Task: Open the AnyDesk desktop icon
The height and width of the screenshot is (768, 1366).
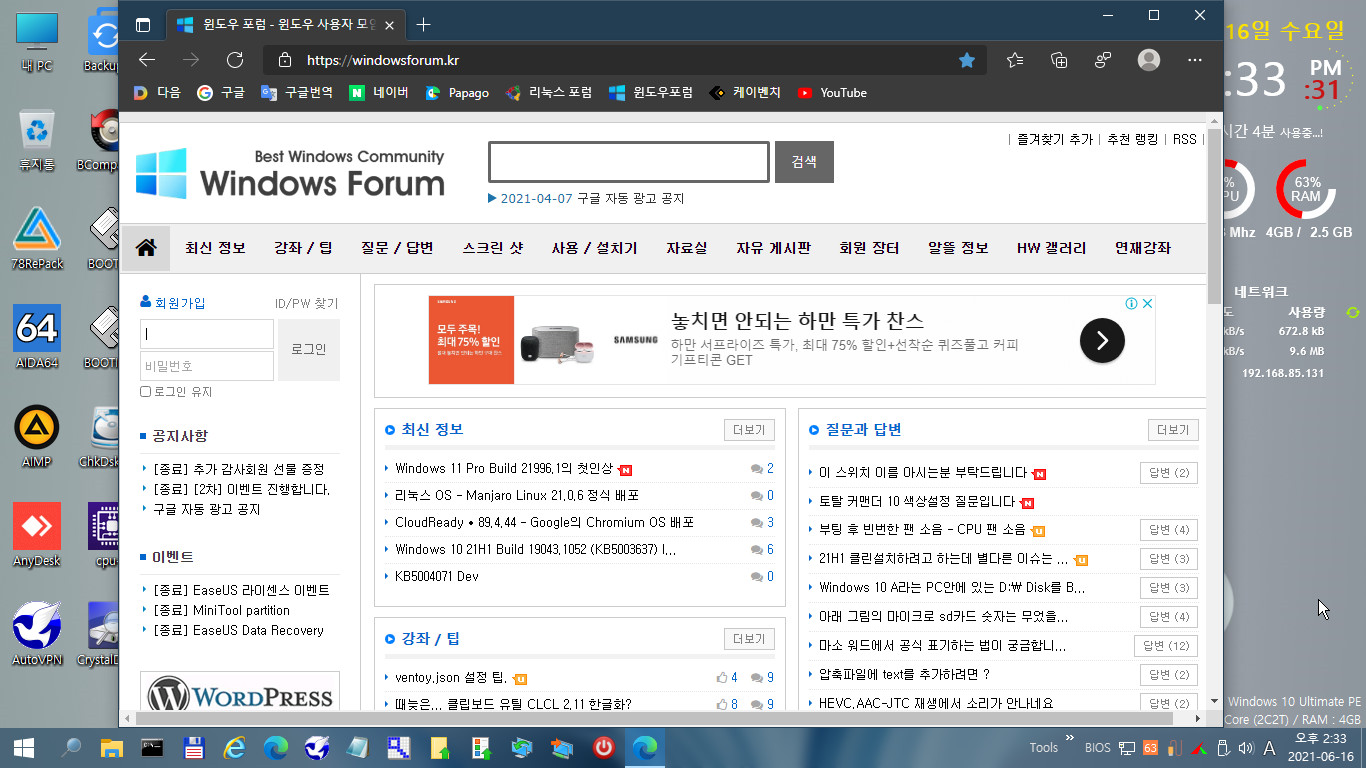Action: click(x=37, y=534)
